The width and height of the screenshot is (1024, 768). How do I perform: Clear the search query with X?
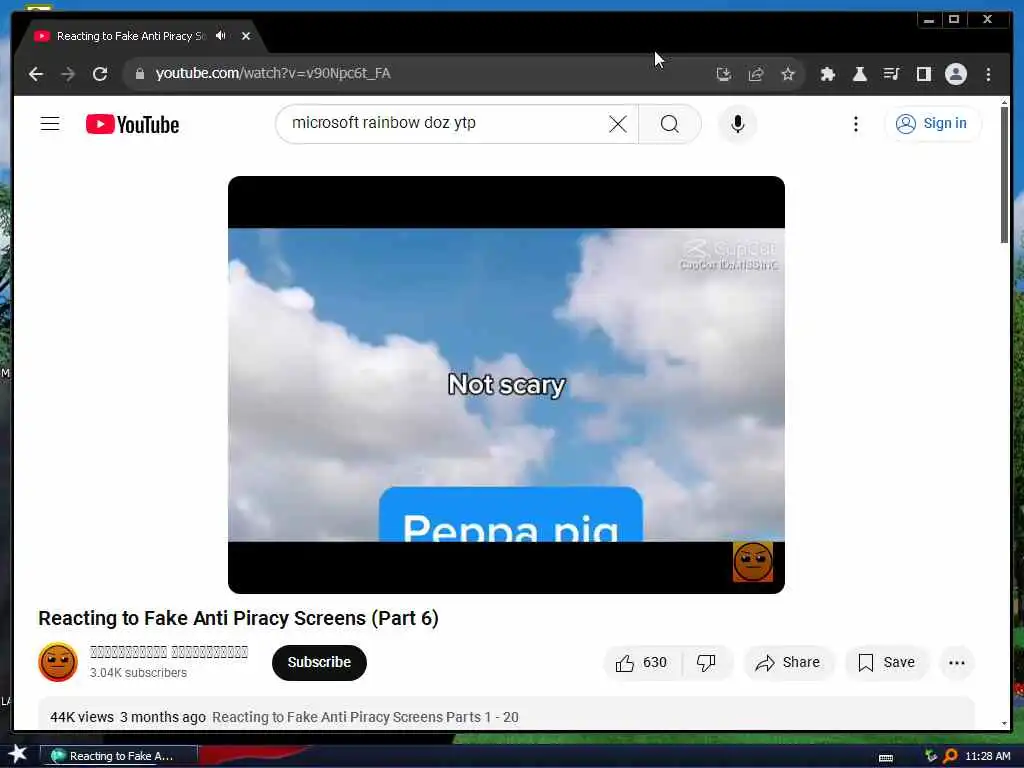coord(618,123)
